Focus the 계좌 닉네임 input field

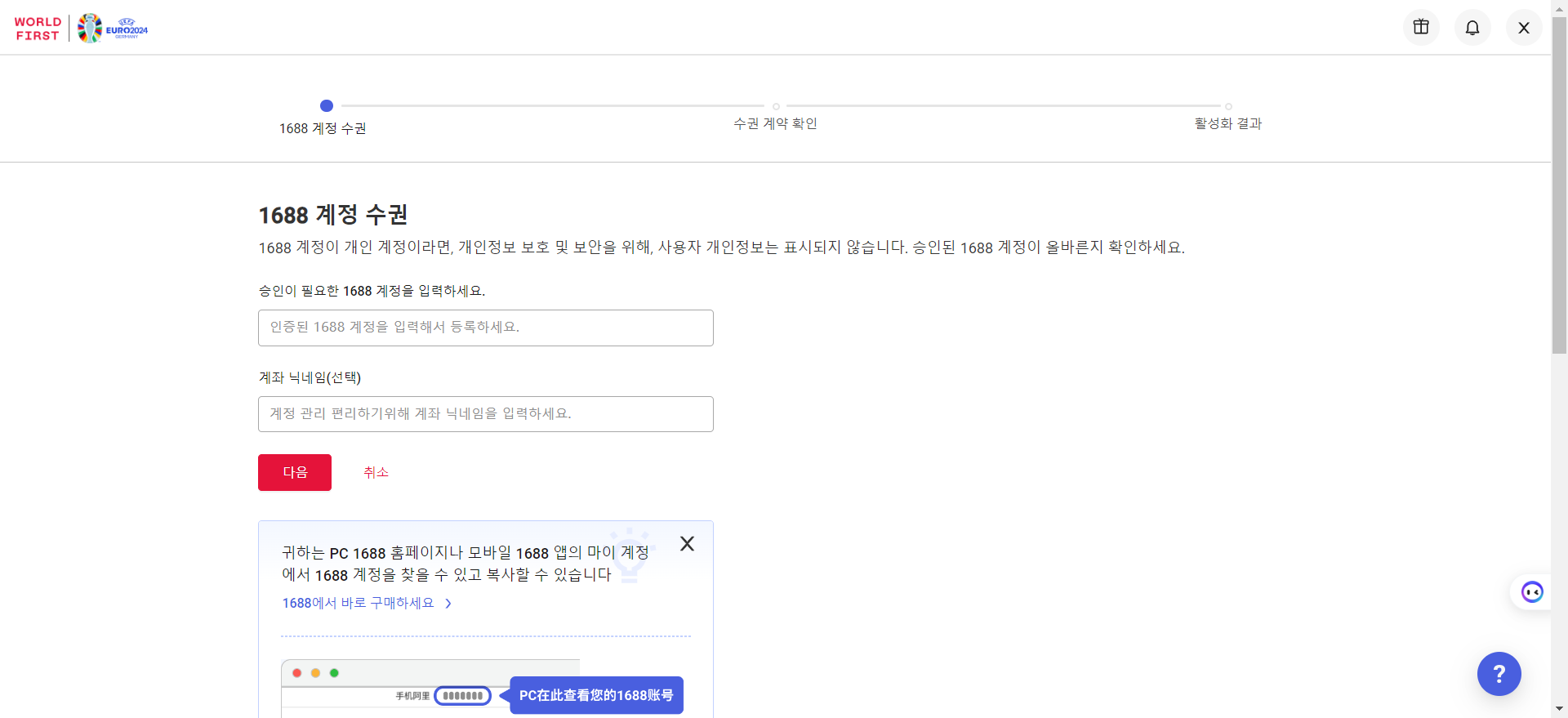pyautogui.click(x=485, y=414)
